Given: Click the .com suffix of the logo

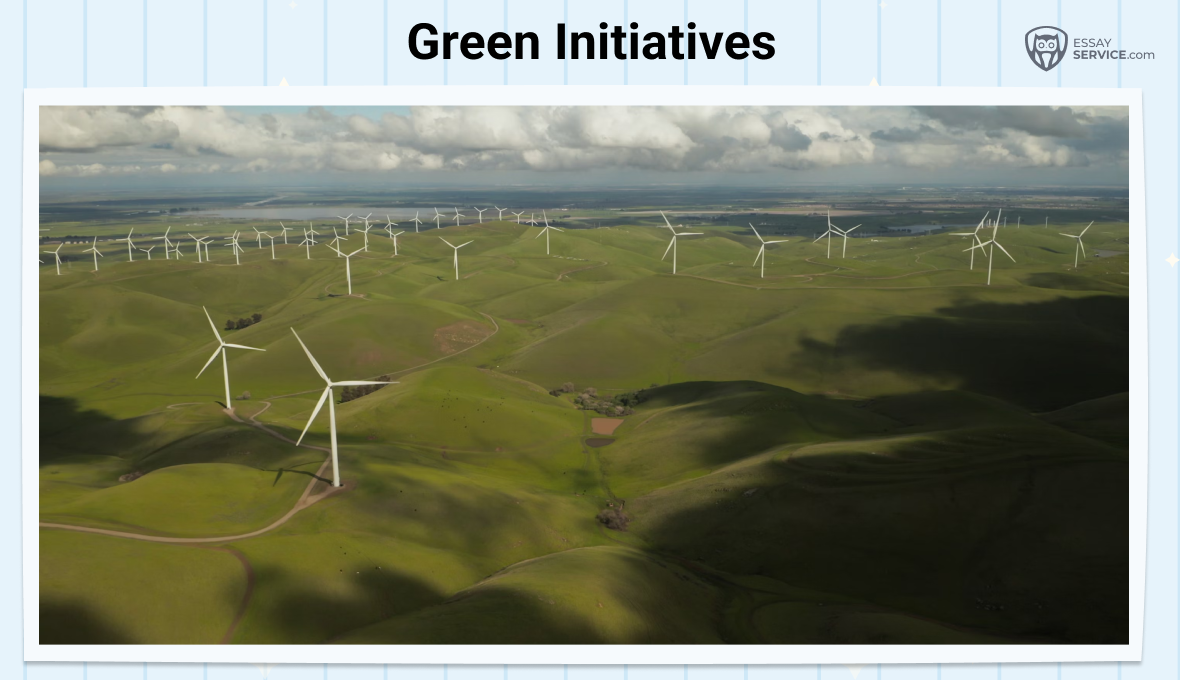Looking at the screenshot, I should pyautogui.click(x=1139, y=55).
